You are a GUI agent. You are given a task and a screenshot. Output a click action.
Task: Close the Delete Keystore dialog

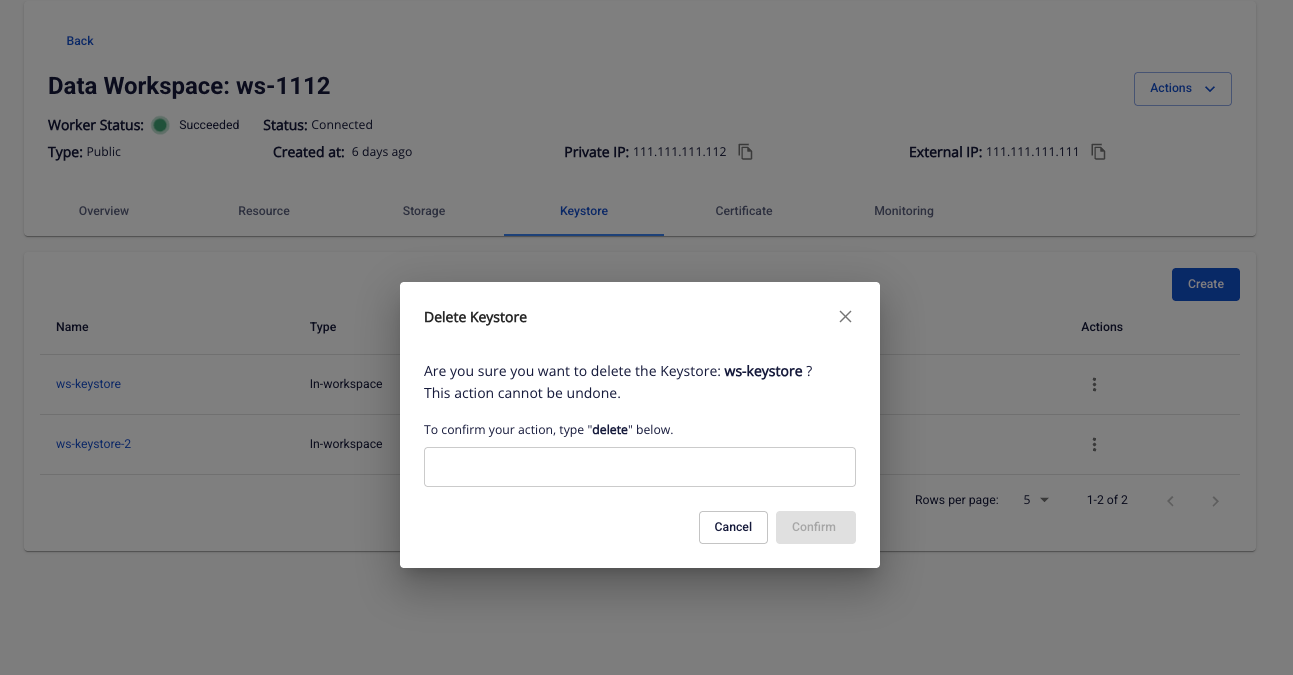pyautogui.click(x=845, y=317)
